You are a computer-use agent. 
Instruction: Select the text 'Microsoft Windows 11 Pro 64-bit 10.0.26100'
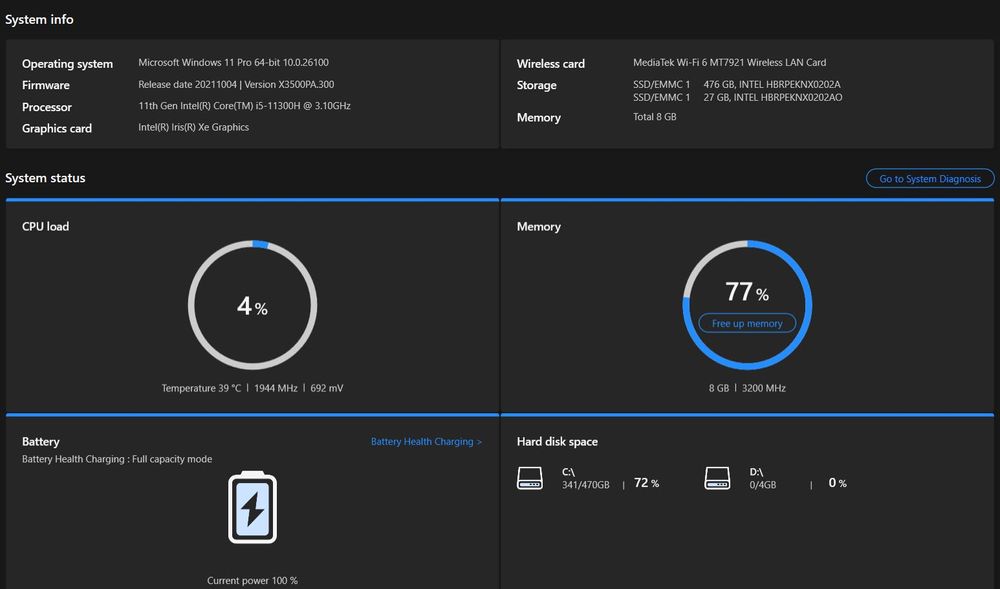(x=233, y=62)
